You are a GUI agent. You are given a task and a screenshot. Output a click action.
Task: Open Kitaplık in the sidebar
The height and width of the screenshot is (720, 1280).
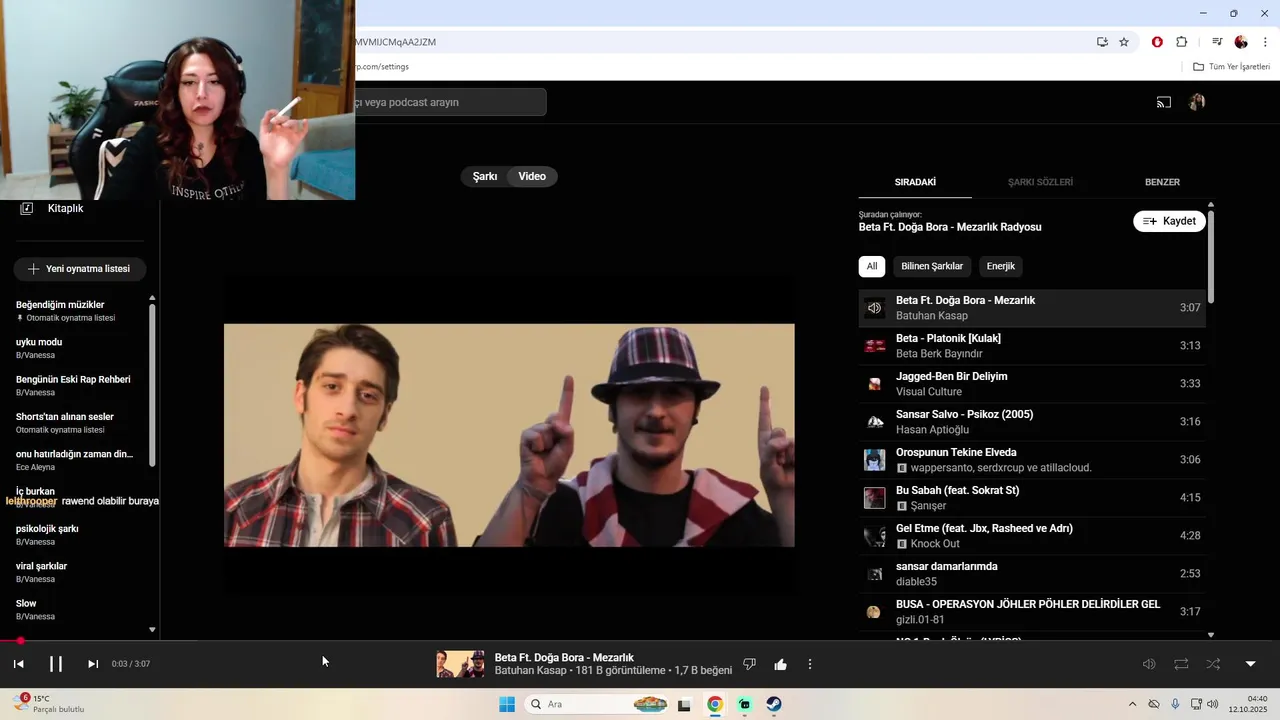52,208
